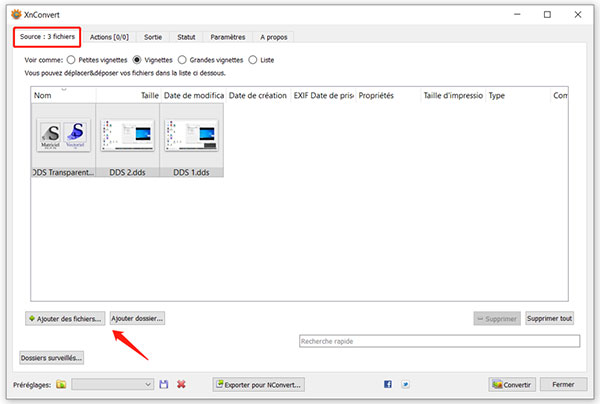Click Ajouter des fichiers button
This screenshot has width=600, height=404.
[x=65, y=318]
